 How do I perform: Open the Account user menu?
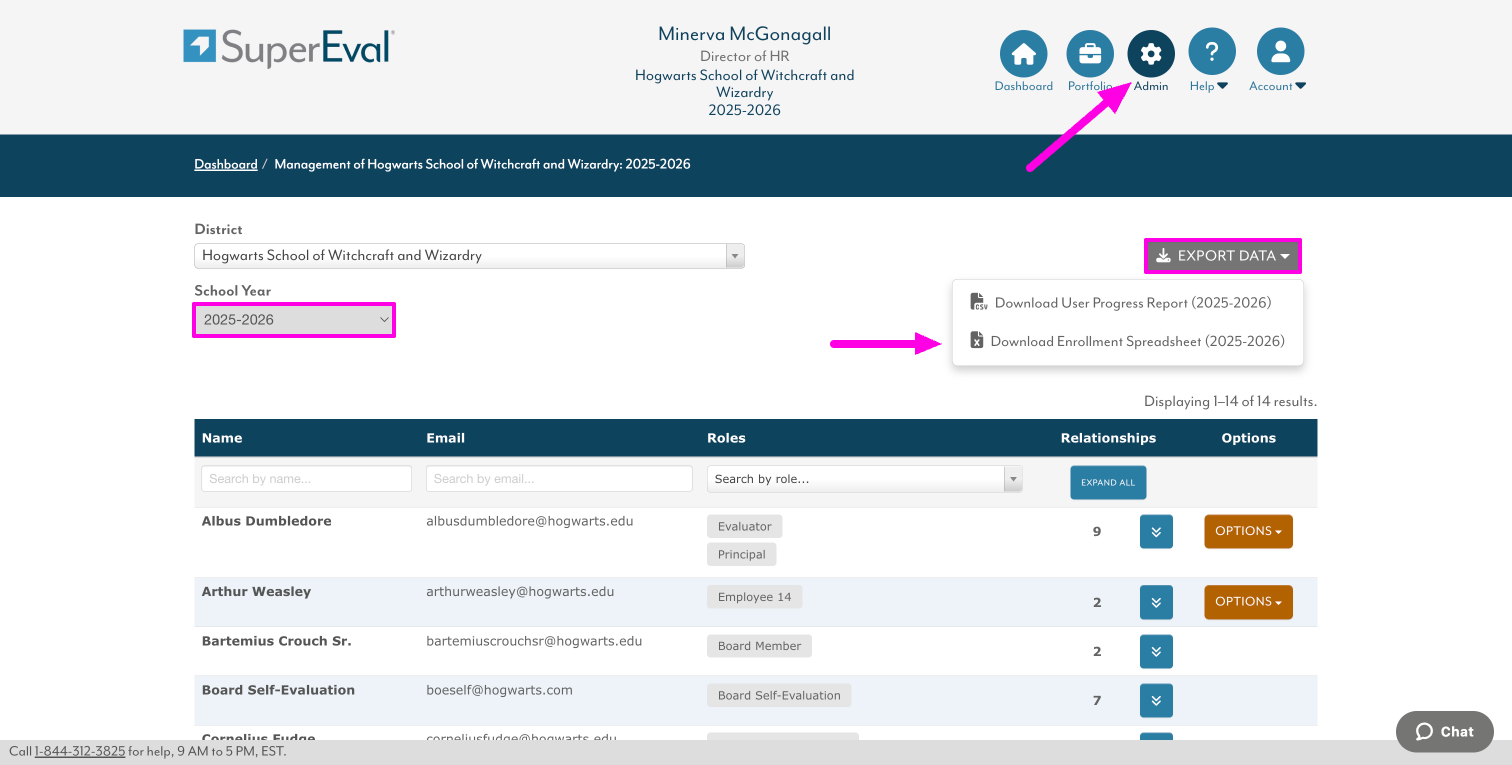point(1280,54)
